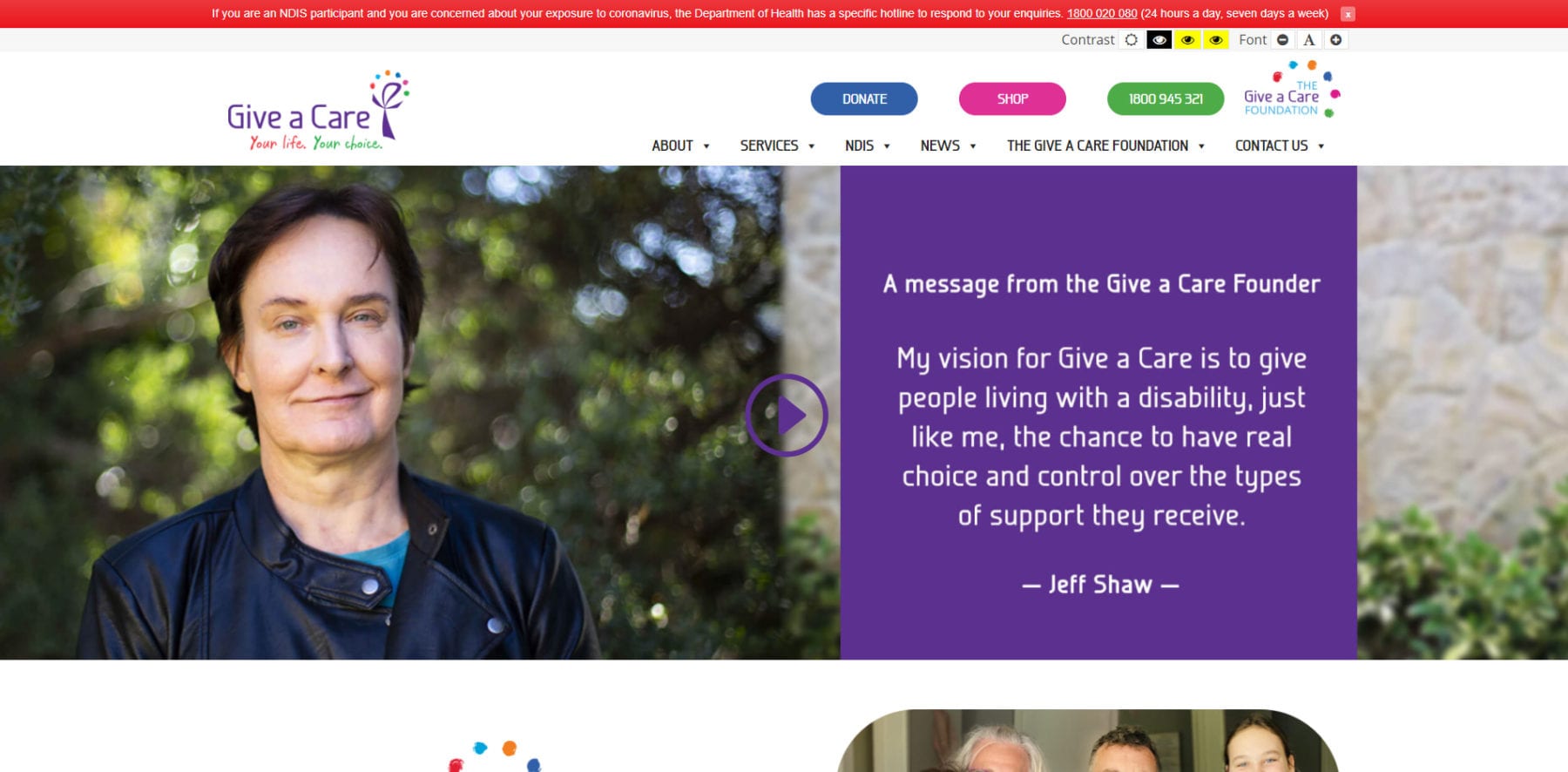Open the pink Shop button
This screenshot has height=772, width=1568.
click(1012, 99)
